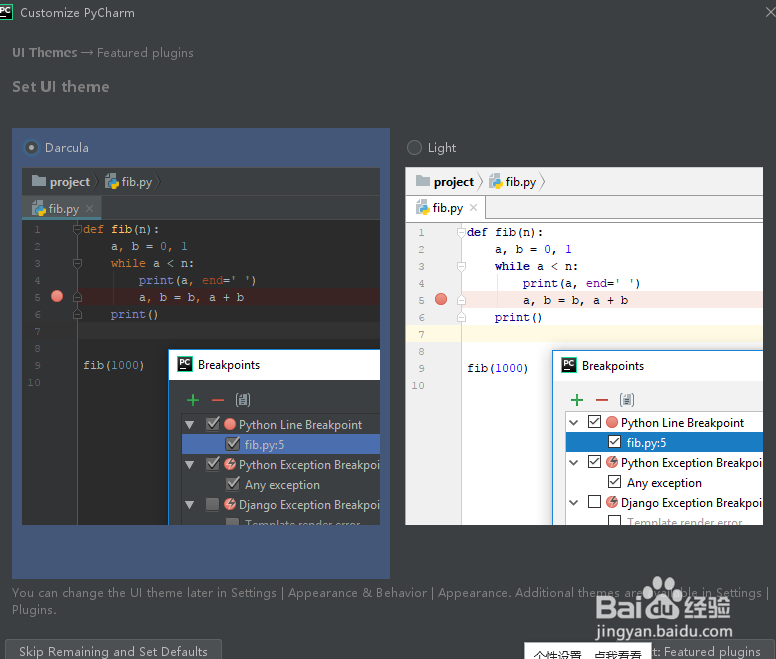Click the green add breakpoint plus in Darcula preview
The height and width of the screenshot is (659, 776).
pos(193,400)
